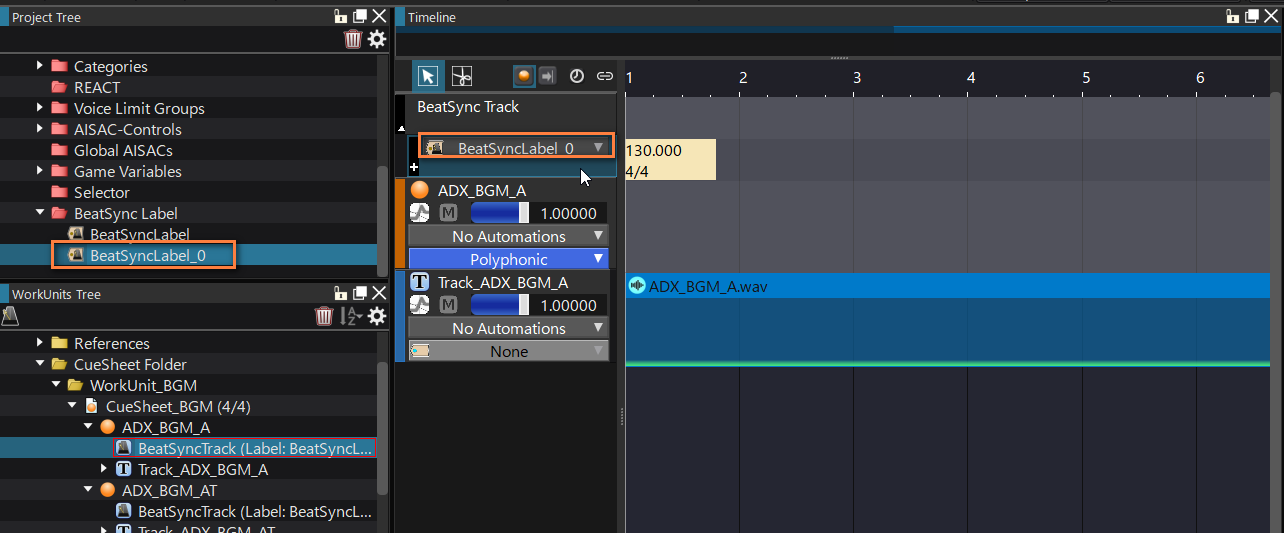Toggle the orange cue button in Timeline toolbar
This screenshot has height=533, width=1284.
(x=524, y=76)
